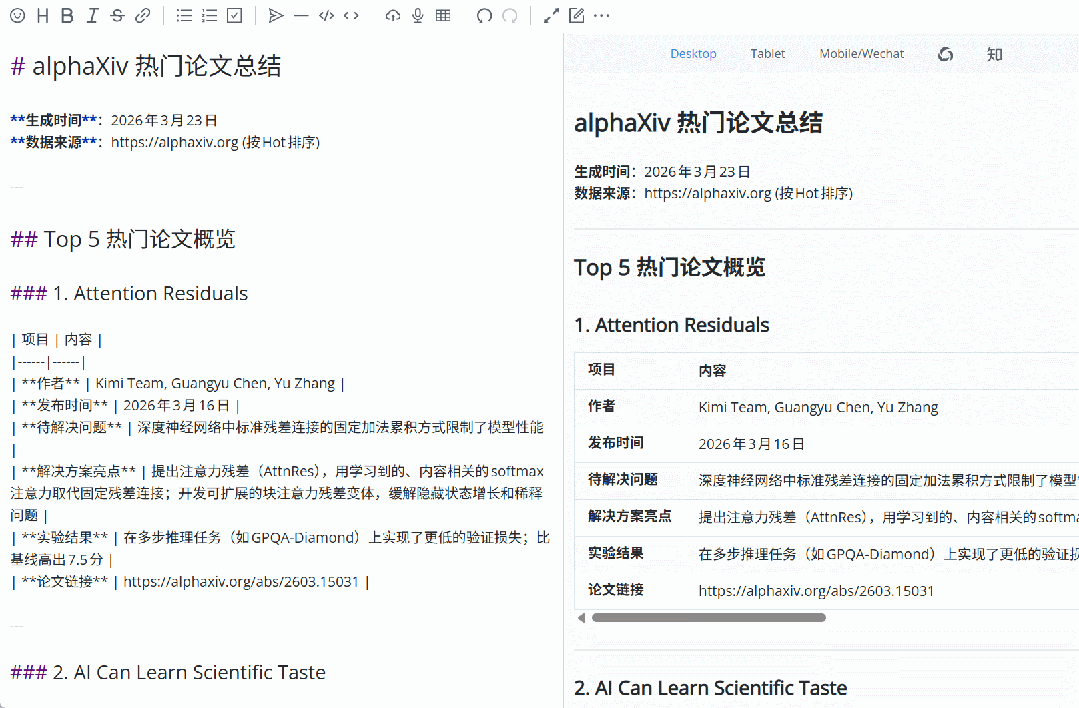Insert an unordered bullet list
Viewport: 1079px width, 708px height.
click(x=184, y=15)
